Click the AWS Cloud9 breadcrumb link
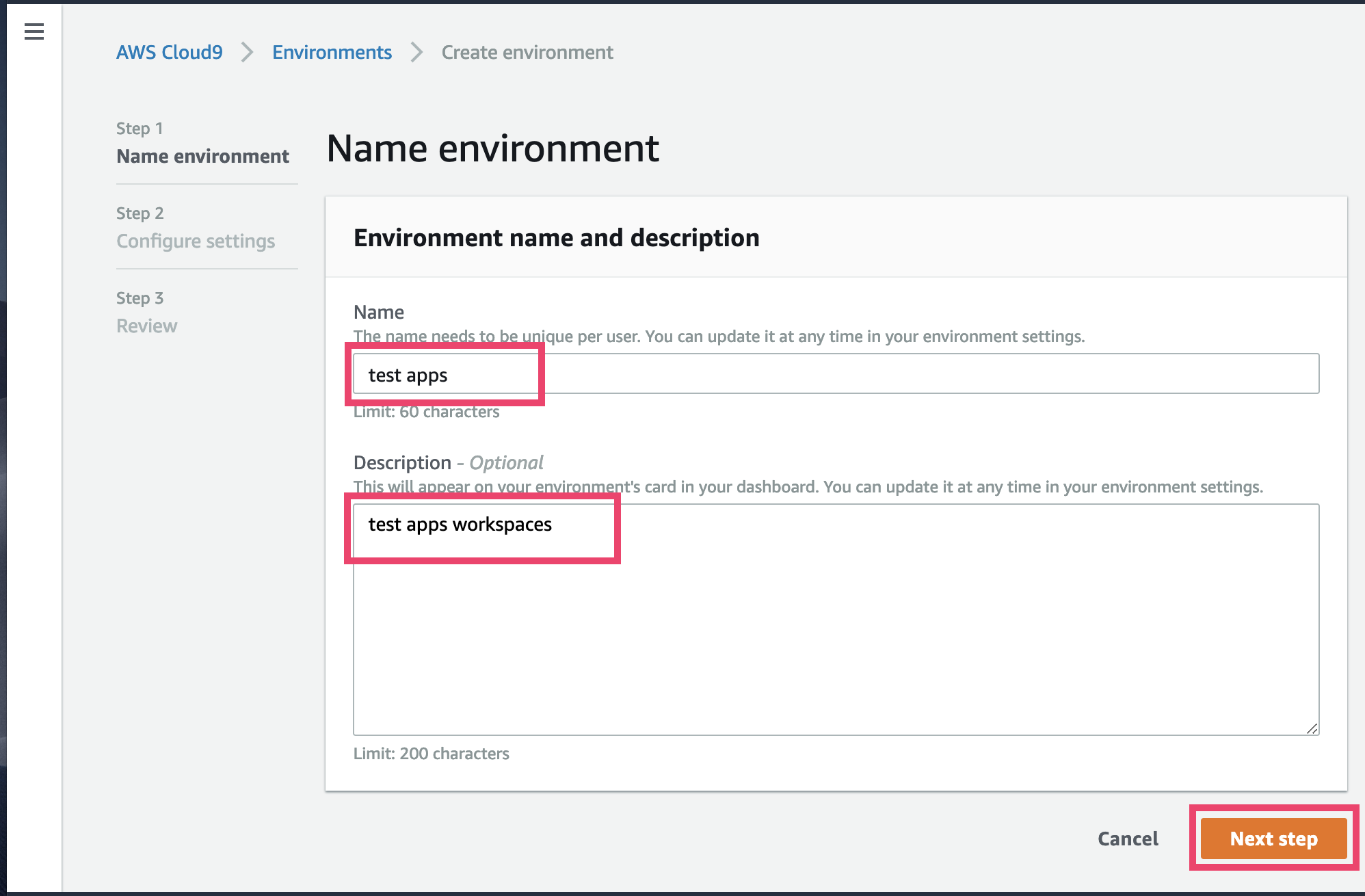Image resolution: width=1365 pixels, height=896 pixels. [170, 51]
